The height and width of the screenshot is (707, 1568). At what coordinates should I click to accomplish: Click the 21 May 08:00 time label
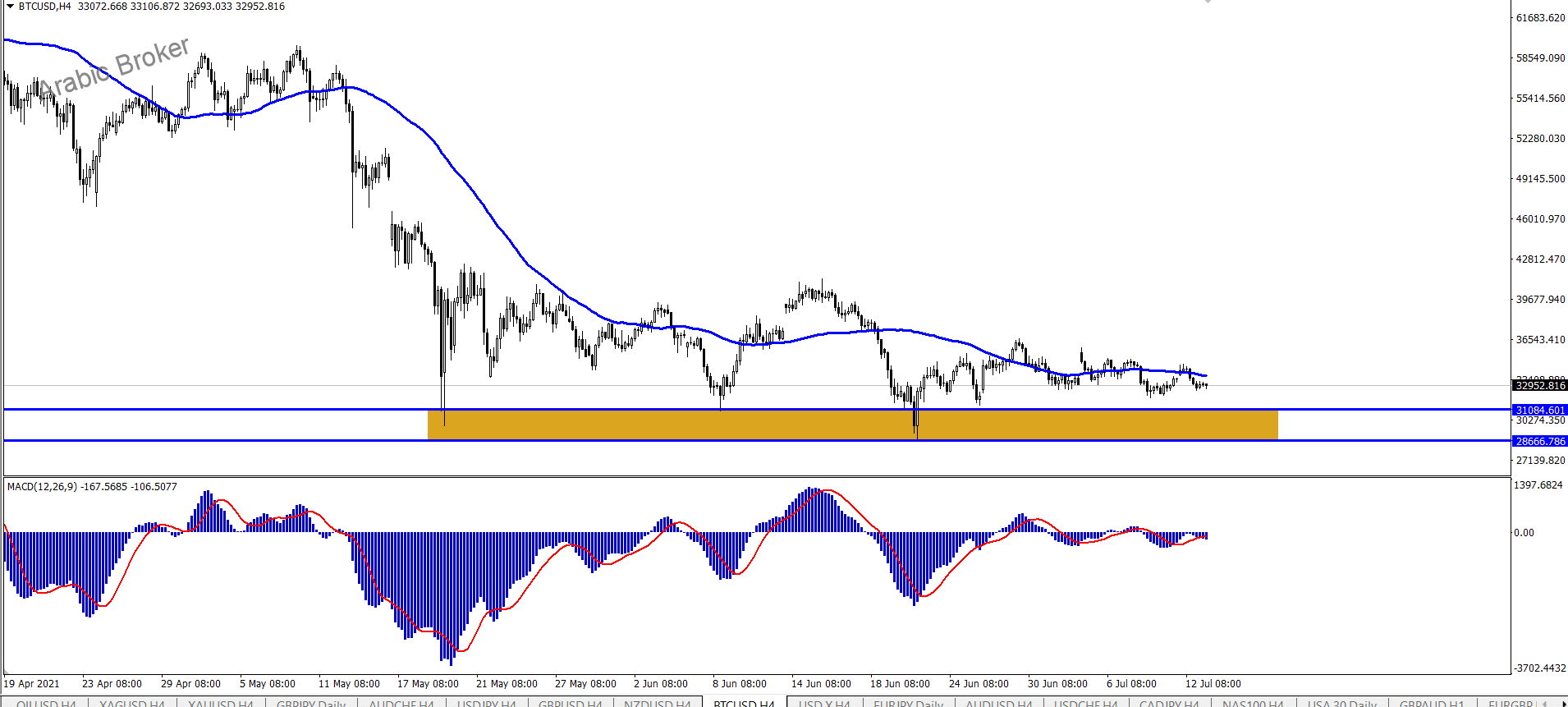(507, 683)
